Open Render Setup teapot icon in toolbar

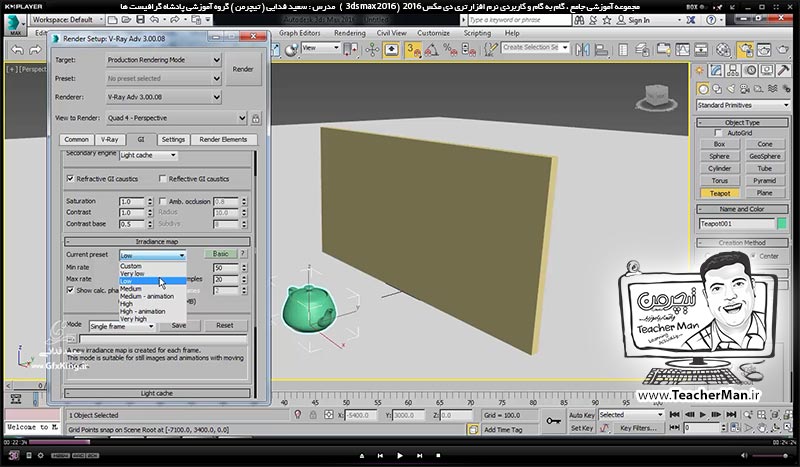(x=745, y=50)
